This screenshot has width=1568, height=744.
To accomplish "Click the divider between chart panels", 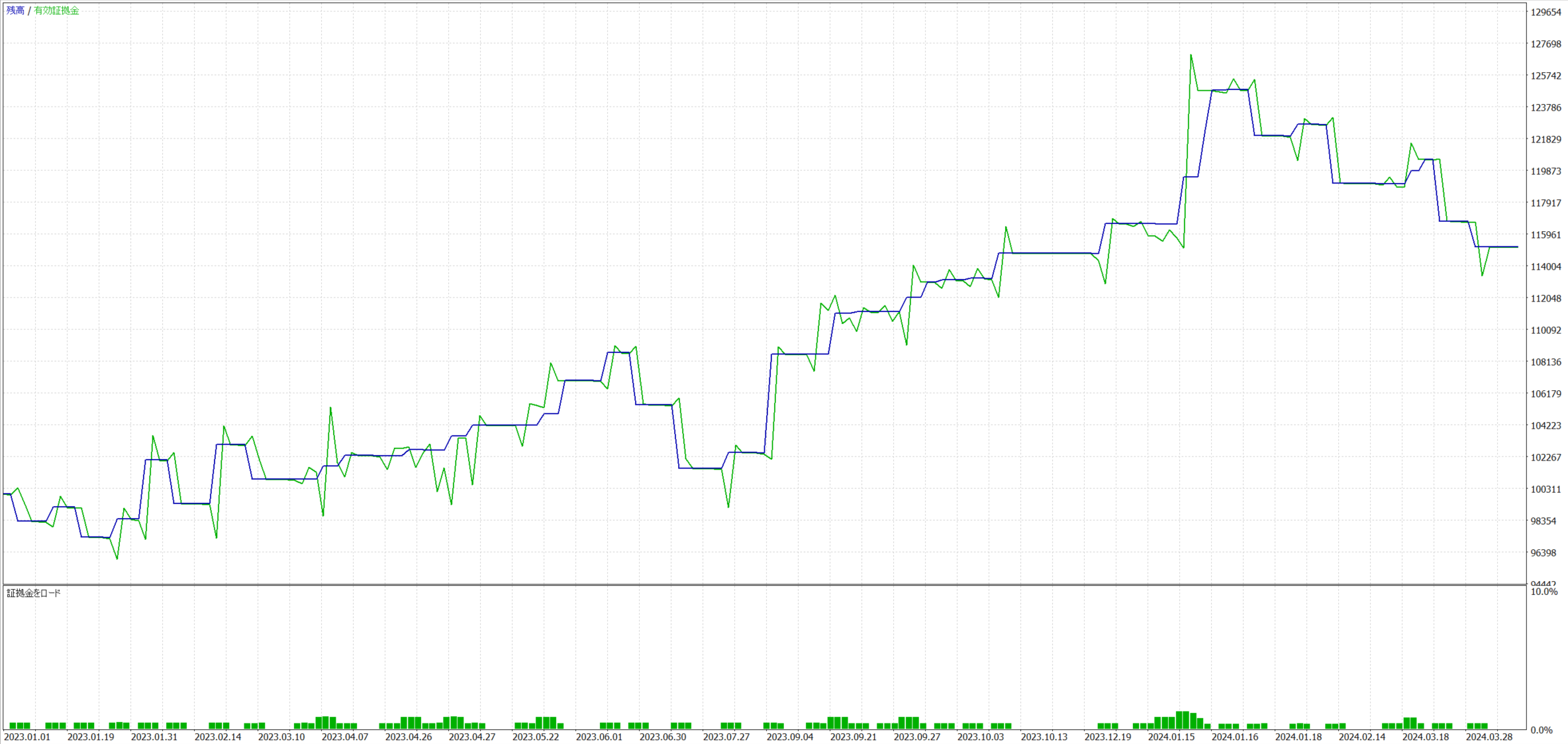I will [761, 585].
